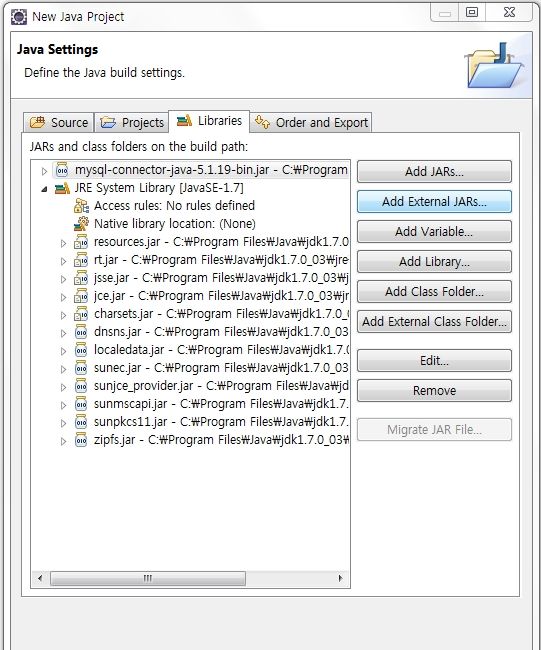Select the sunpkcs11.jar row text
Screen dimensions: 541x650
point(221,422)
